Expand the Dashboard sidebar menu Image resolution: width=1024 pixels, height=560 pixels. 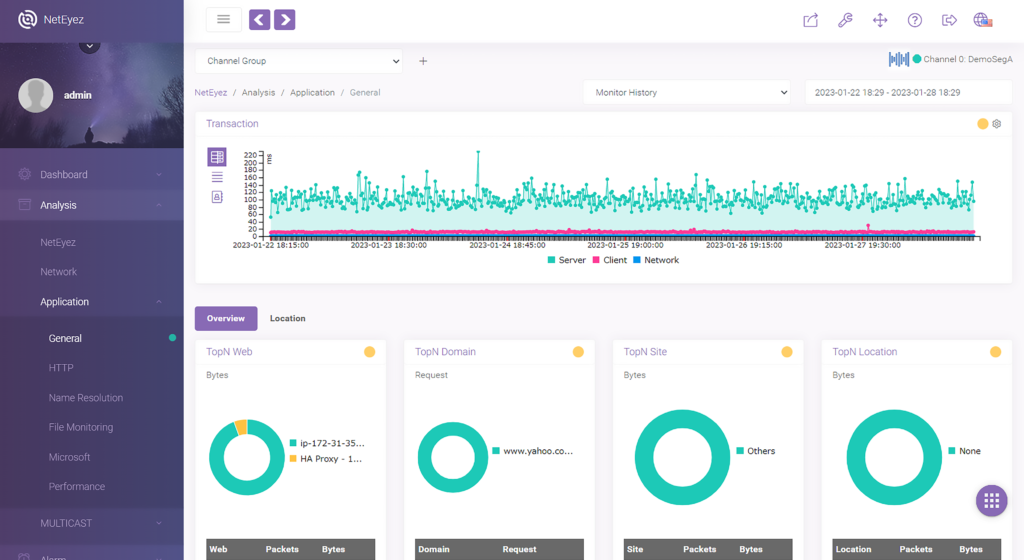[91, 174]
